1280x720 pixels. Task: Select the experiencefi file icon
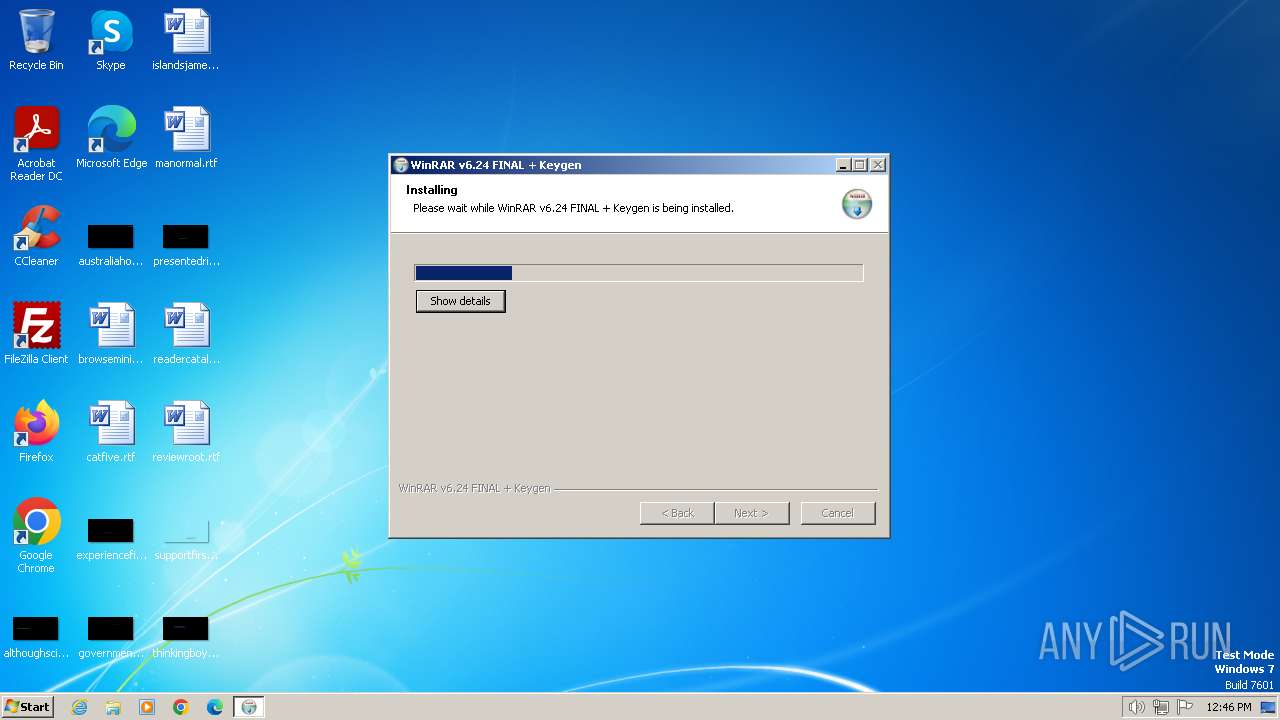click(111, 538)
